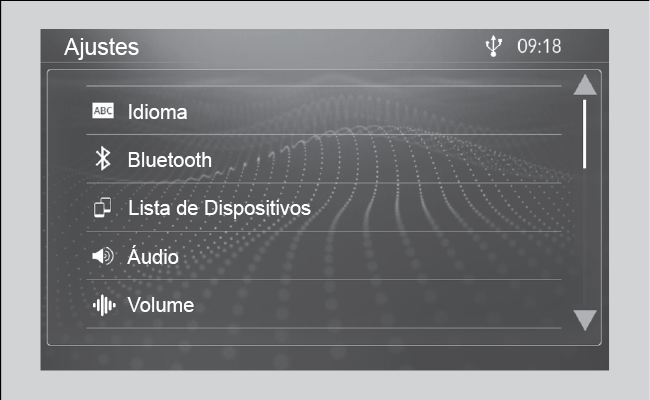Tap the devices icon beside Lista de Dispositivos
This screenshot has height=400, width=650.
102,207
